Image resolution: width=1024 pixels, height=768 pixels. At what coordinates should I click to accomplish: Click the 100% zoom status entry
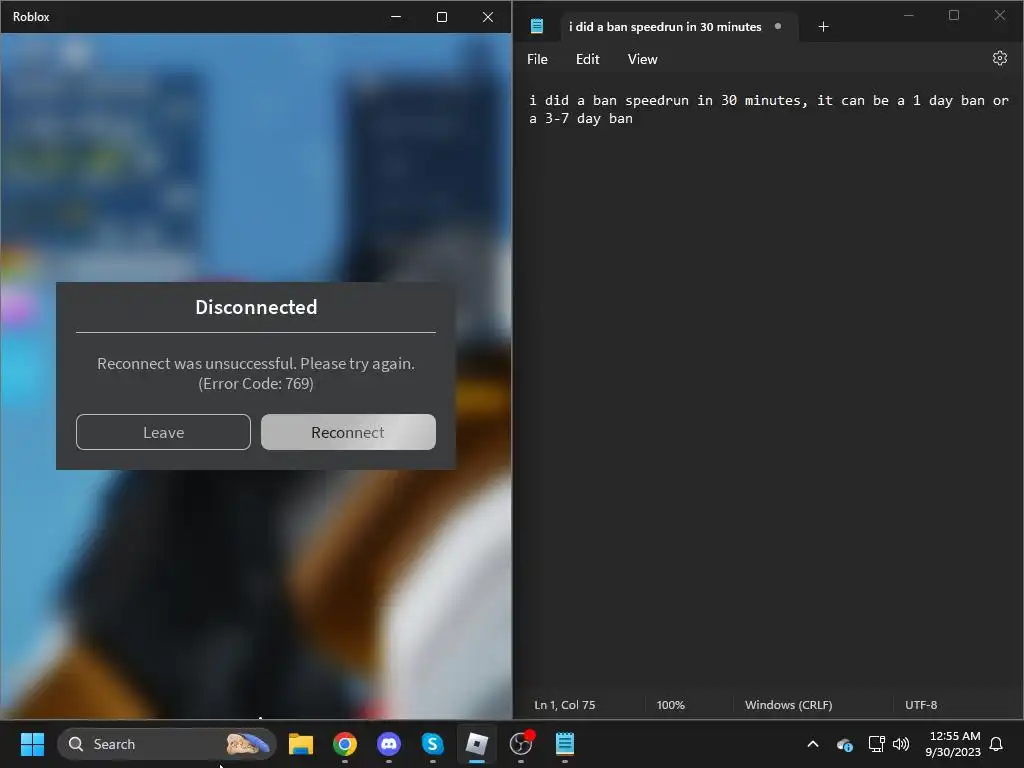tap(671, 705)
